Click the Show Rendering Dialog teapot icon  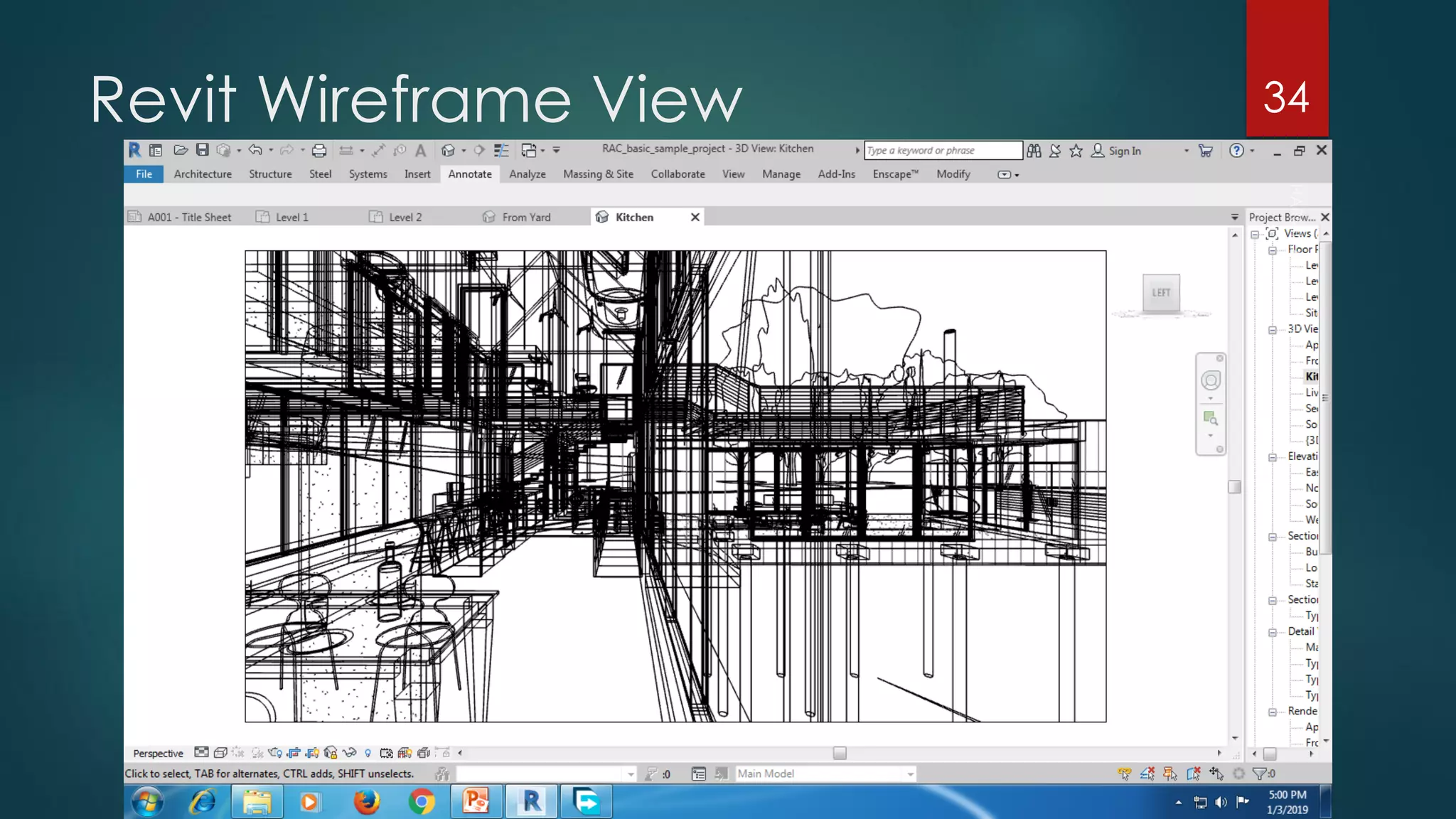point(275,753)
